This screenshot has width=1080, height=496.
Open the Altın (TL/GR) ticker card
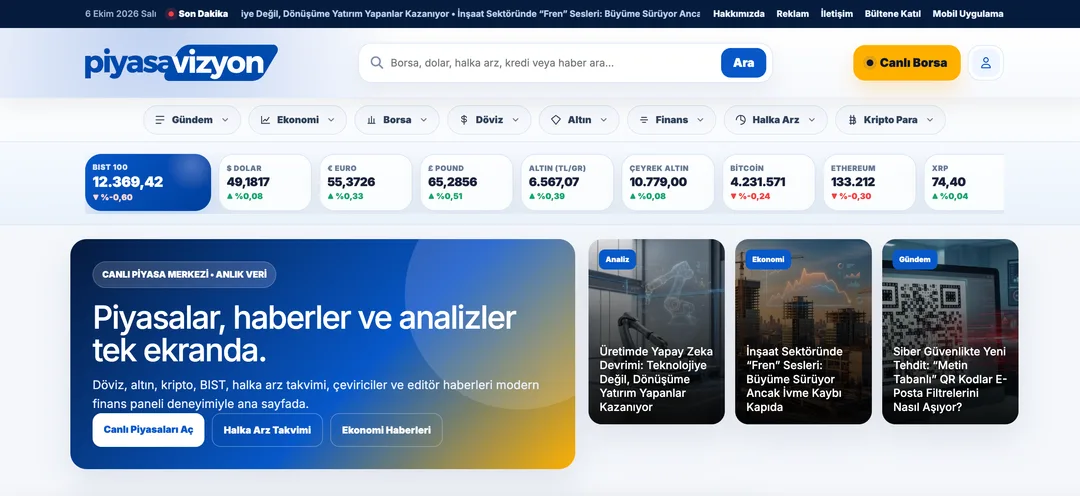coord(568,182)
